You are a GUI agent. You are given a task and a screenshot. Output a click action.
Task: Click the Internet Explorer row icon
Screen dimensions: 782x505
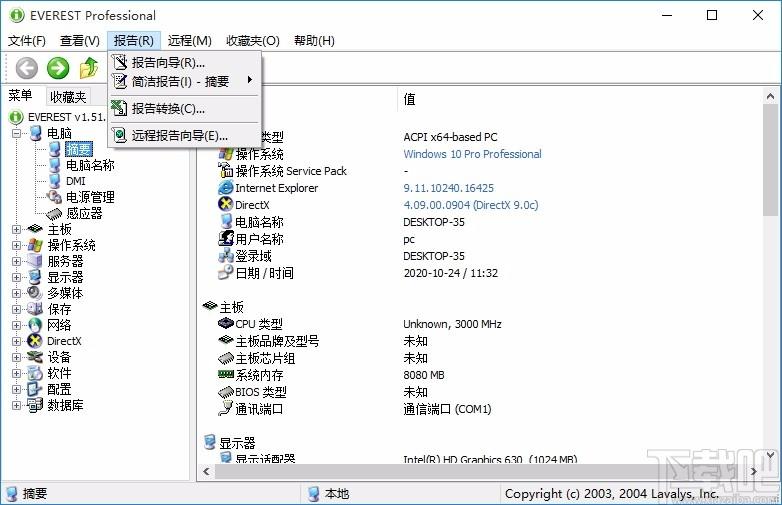226,188
